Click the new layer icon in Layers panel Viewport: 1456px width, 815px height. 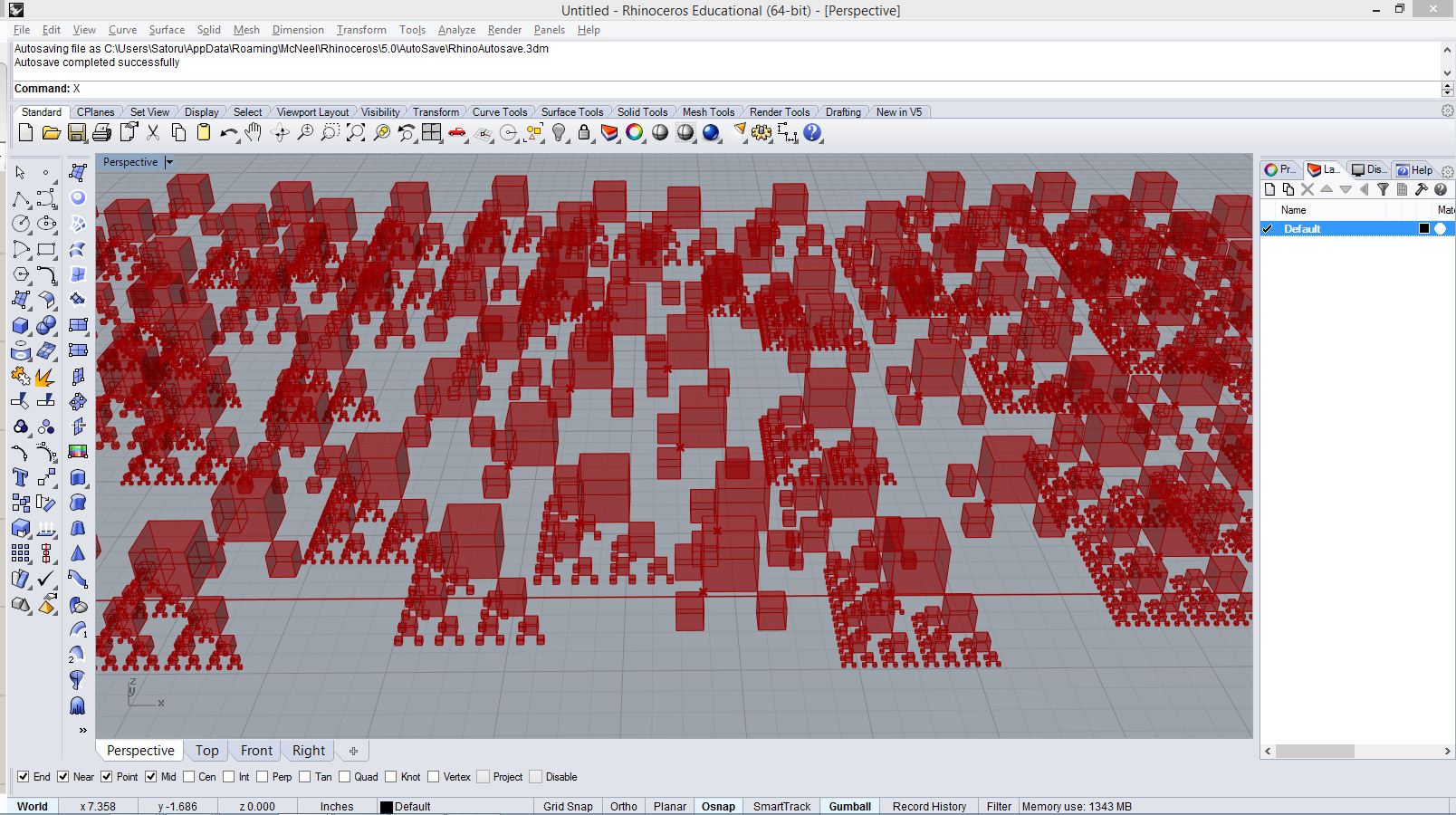(x=1269, y=189)
